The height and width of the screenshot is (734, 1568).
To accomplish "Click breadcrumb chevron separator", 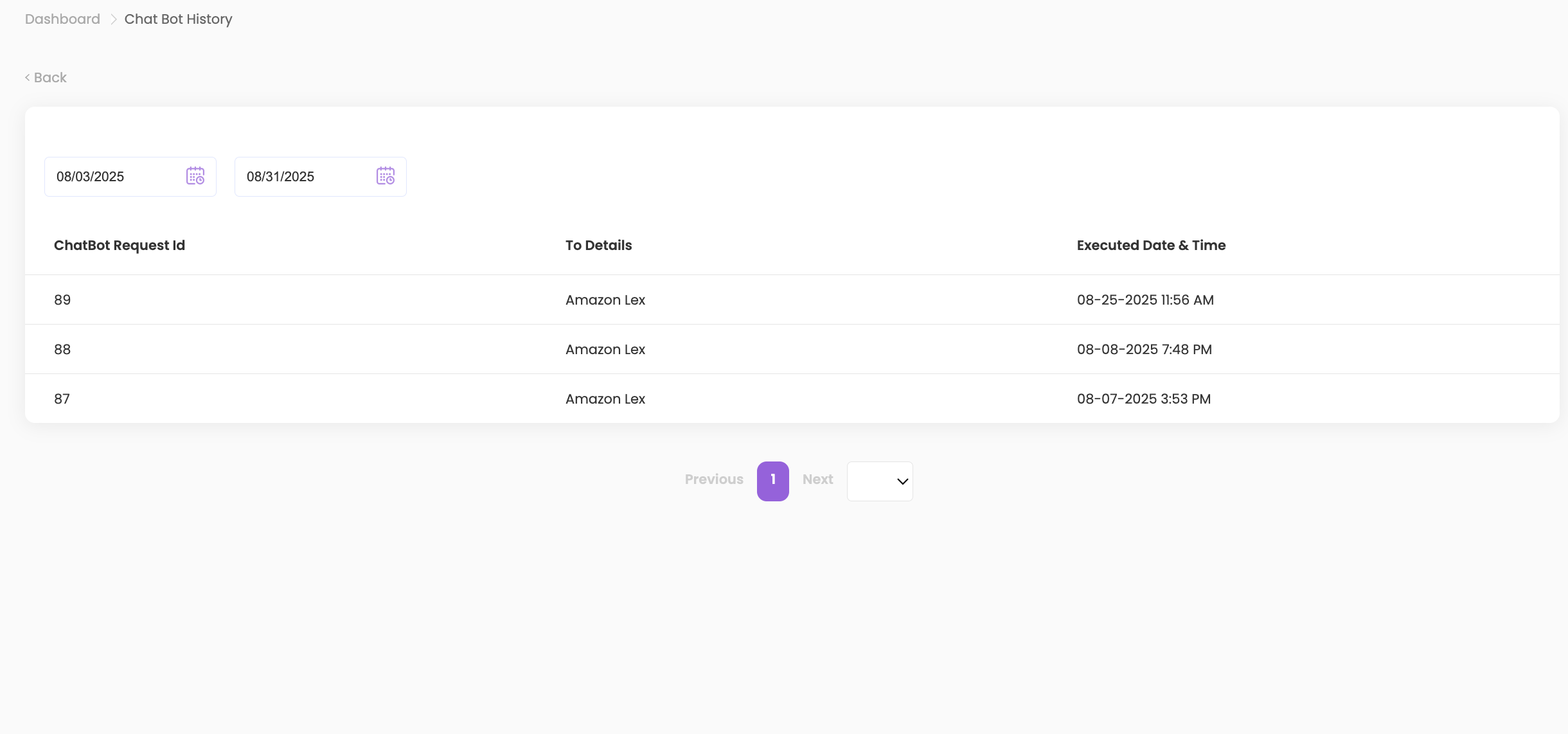I will coord(113,19).
